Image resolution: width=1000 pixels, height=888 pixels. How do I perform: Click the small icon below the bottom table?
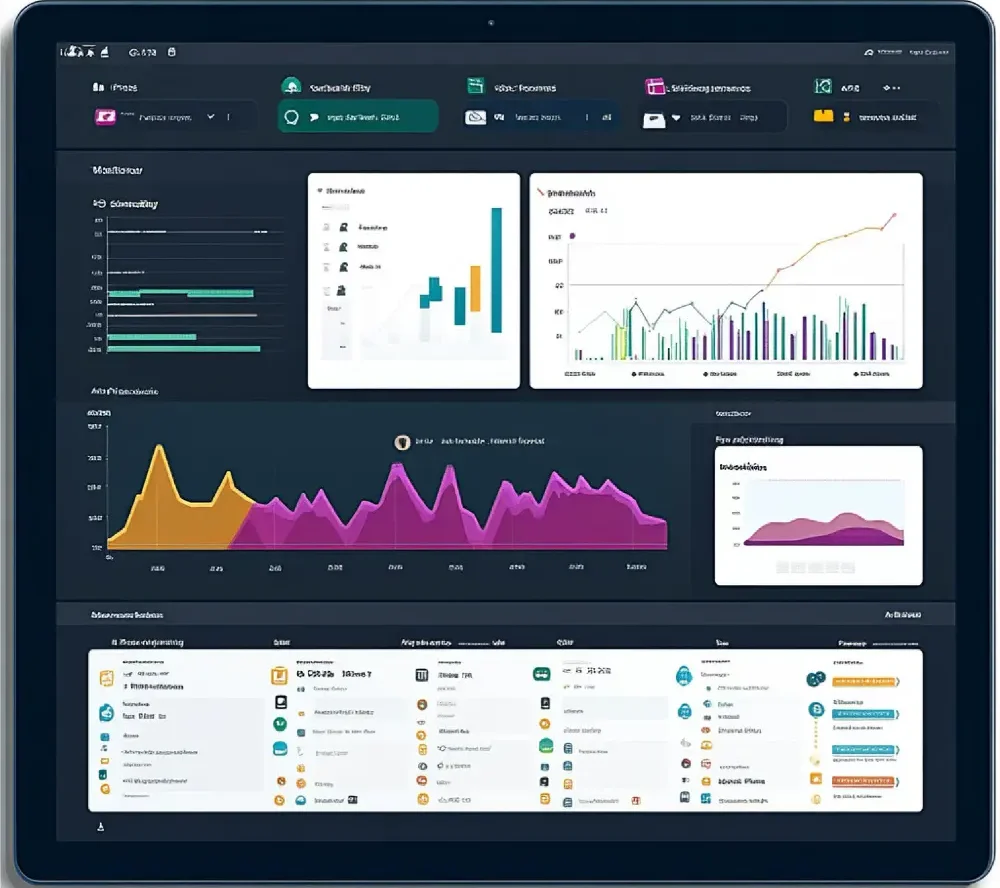coord(100,827)
